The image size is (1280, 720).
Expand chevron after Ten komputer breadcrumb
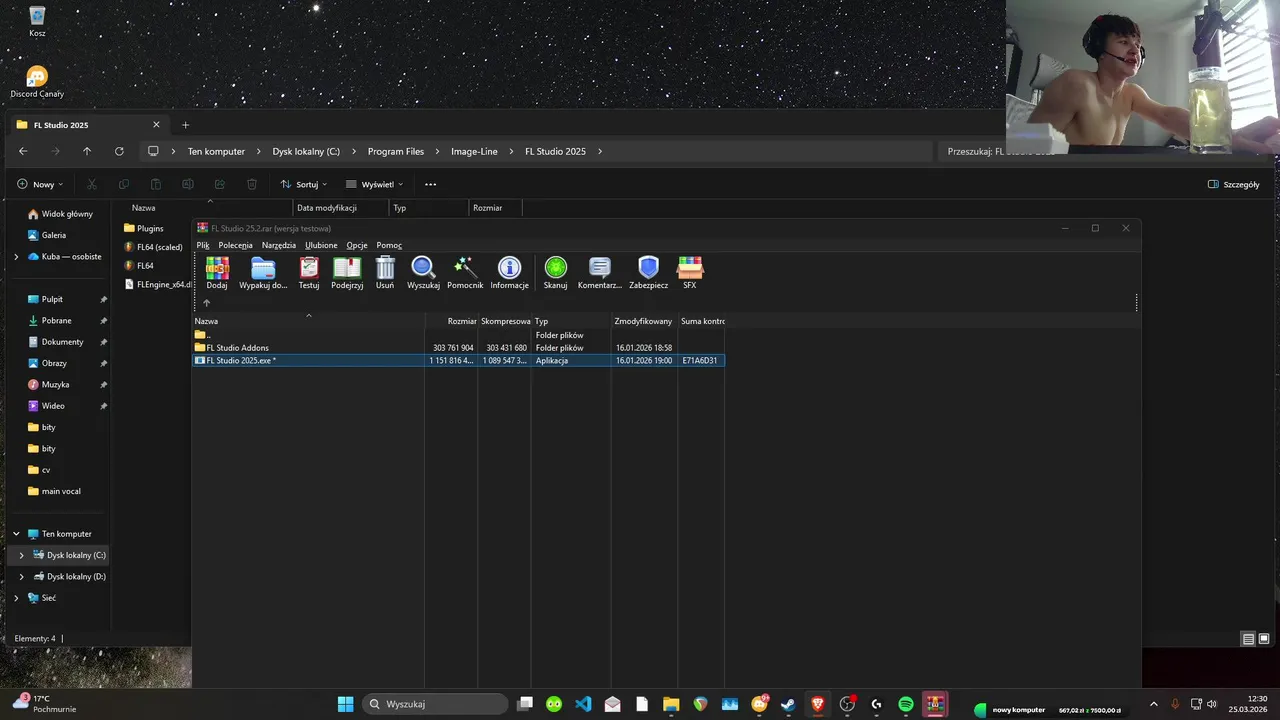point(258,151)
